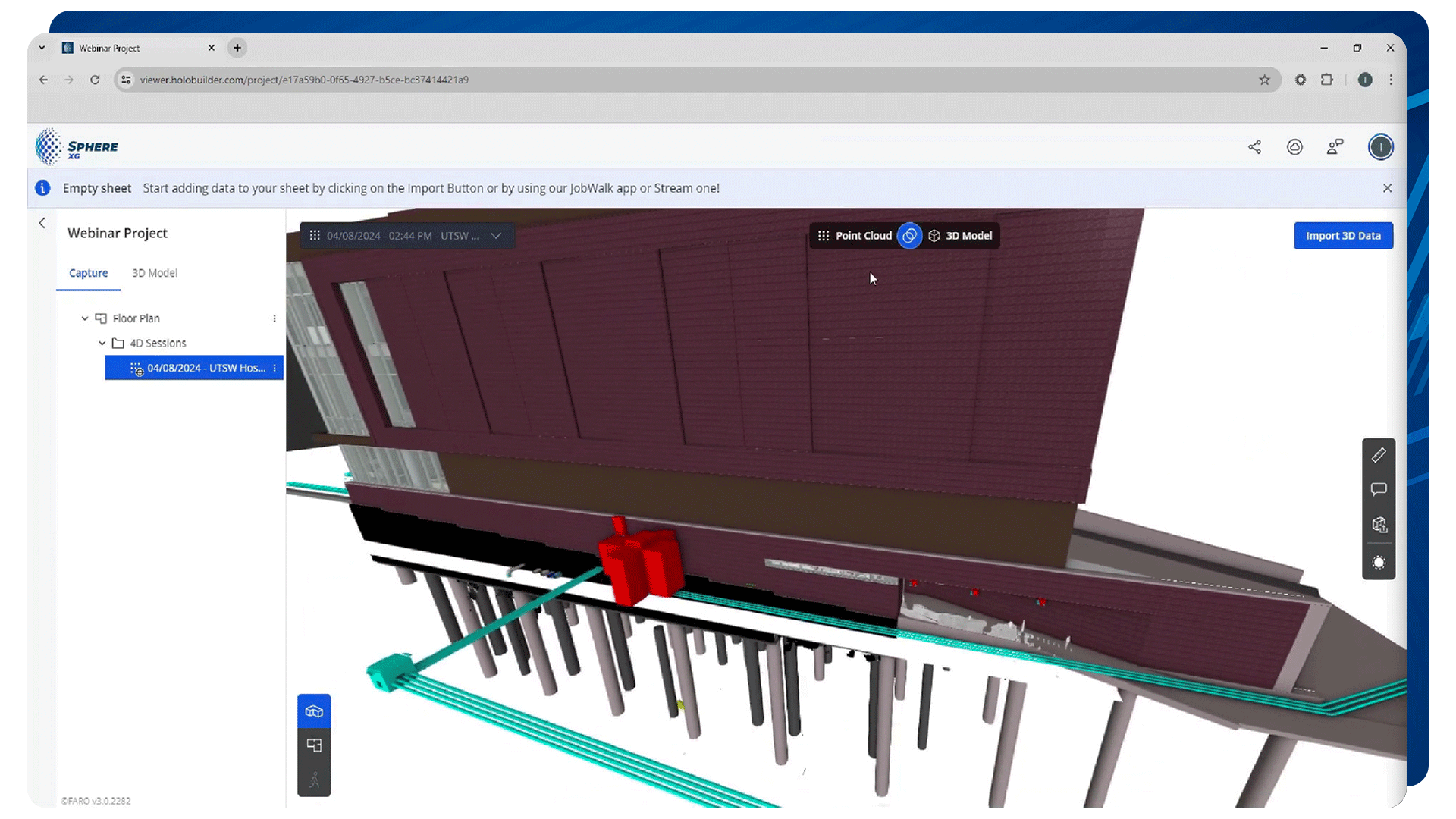The image size is (1456, 819).
Task: Go forward in the browser
Action: pos(69,80)
